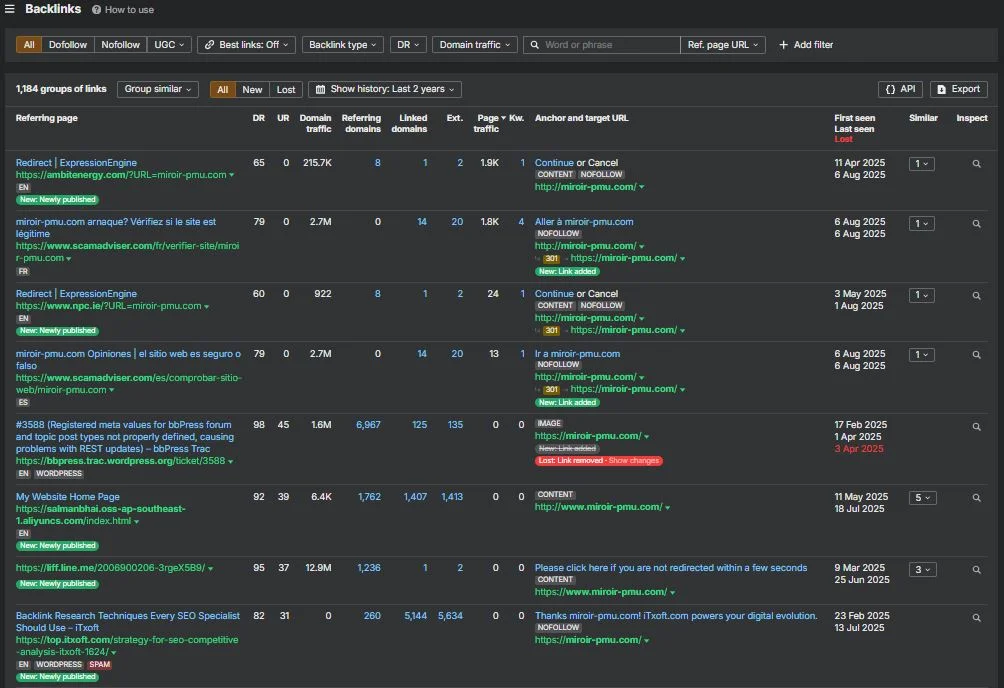The image size is (1004, 688).
Task: Click Add filter
Action: pyautogui.click(x=806, y=45)
